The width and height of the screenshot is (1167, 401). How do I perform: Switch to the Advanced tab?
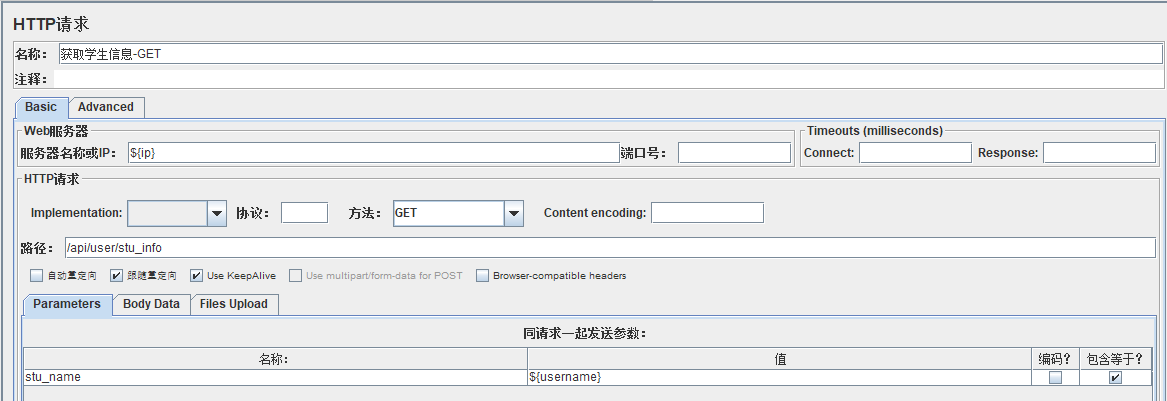pos(106,107)
